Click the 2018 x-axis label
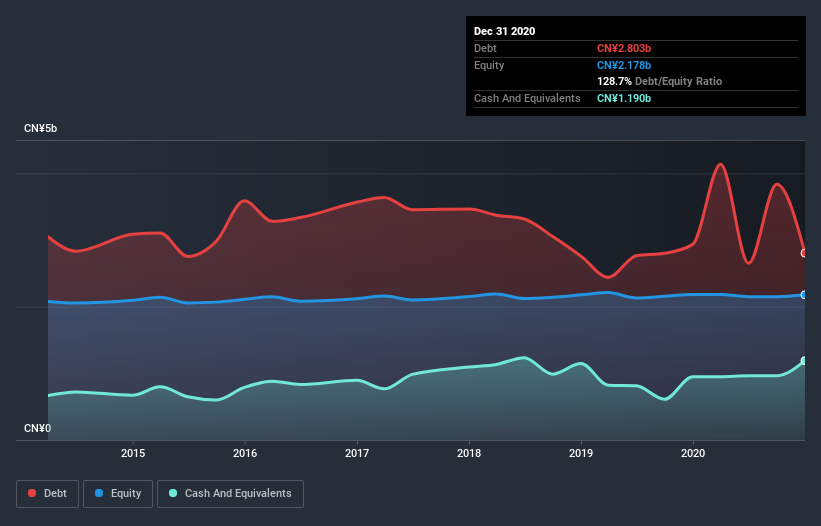This screenshot has height=526, width=821. (469, 453)
